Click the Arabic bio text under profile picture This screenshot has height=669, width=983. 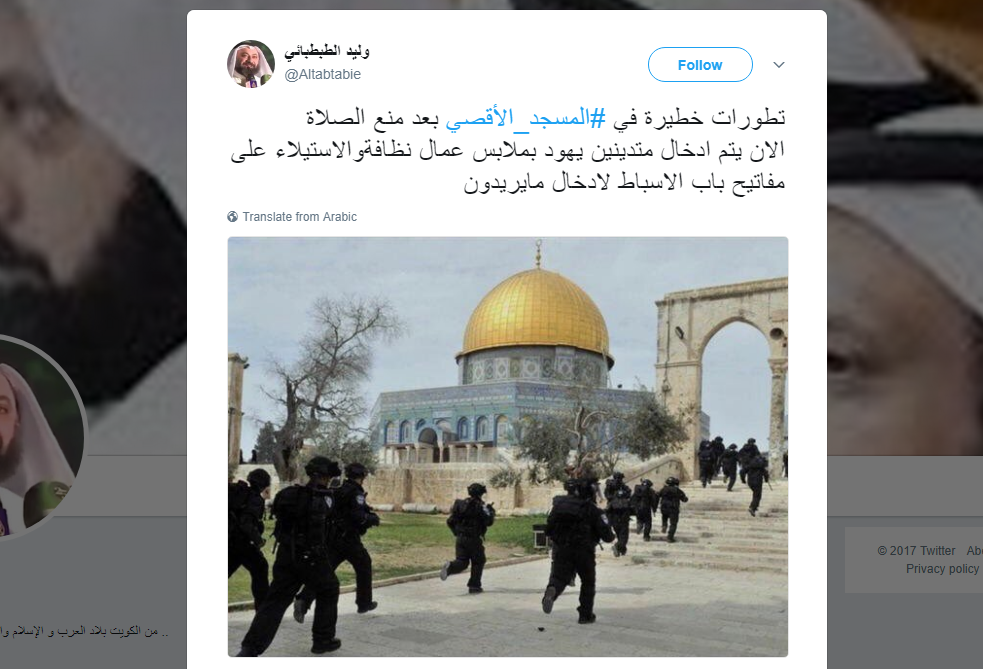[x=85, y=631]
